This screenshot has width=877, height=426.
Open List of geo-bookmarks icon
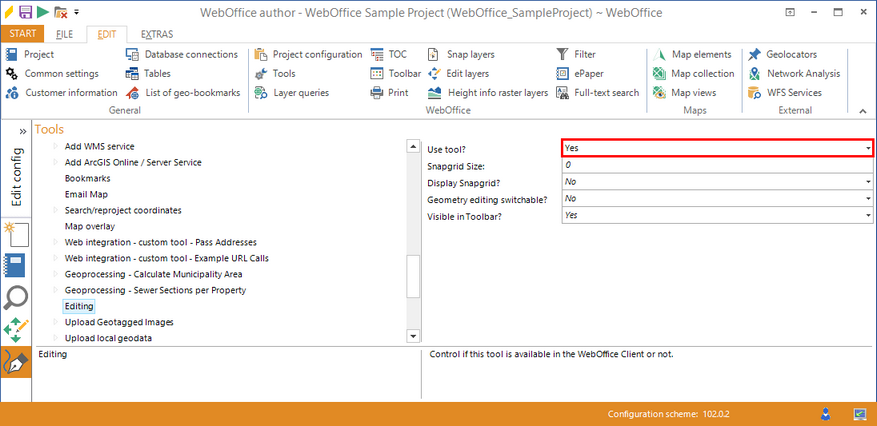click(x=132, y=92)
